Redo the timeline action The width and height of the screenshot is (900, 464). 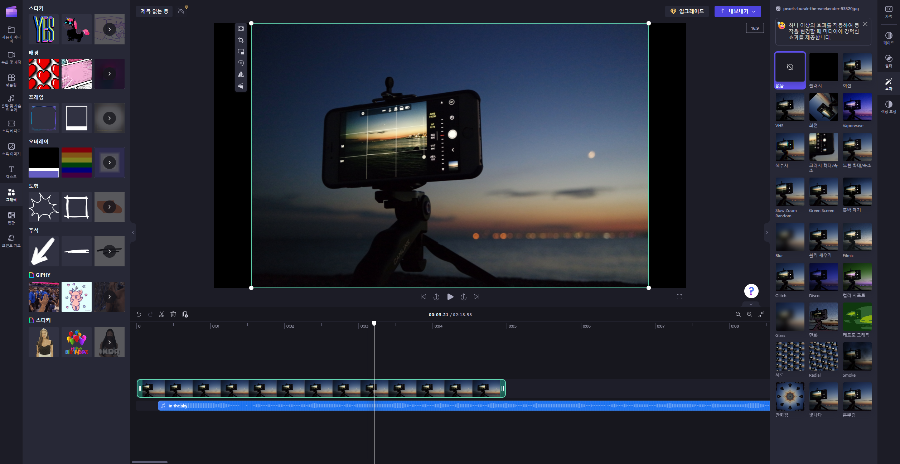(x=150, y=314)
